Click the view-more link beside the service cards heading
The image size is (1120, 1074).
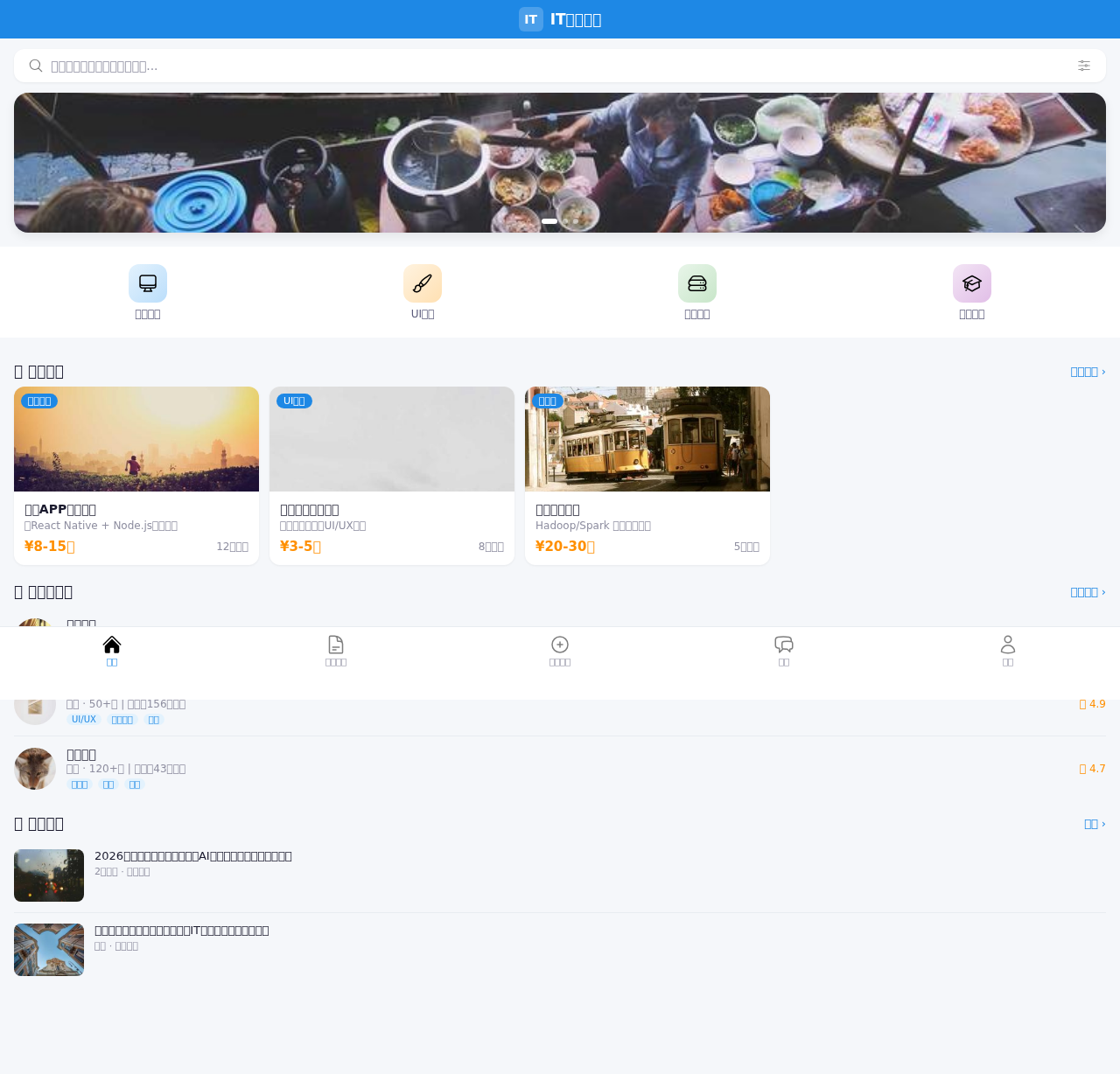tap(1088, 372)
